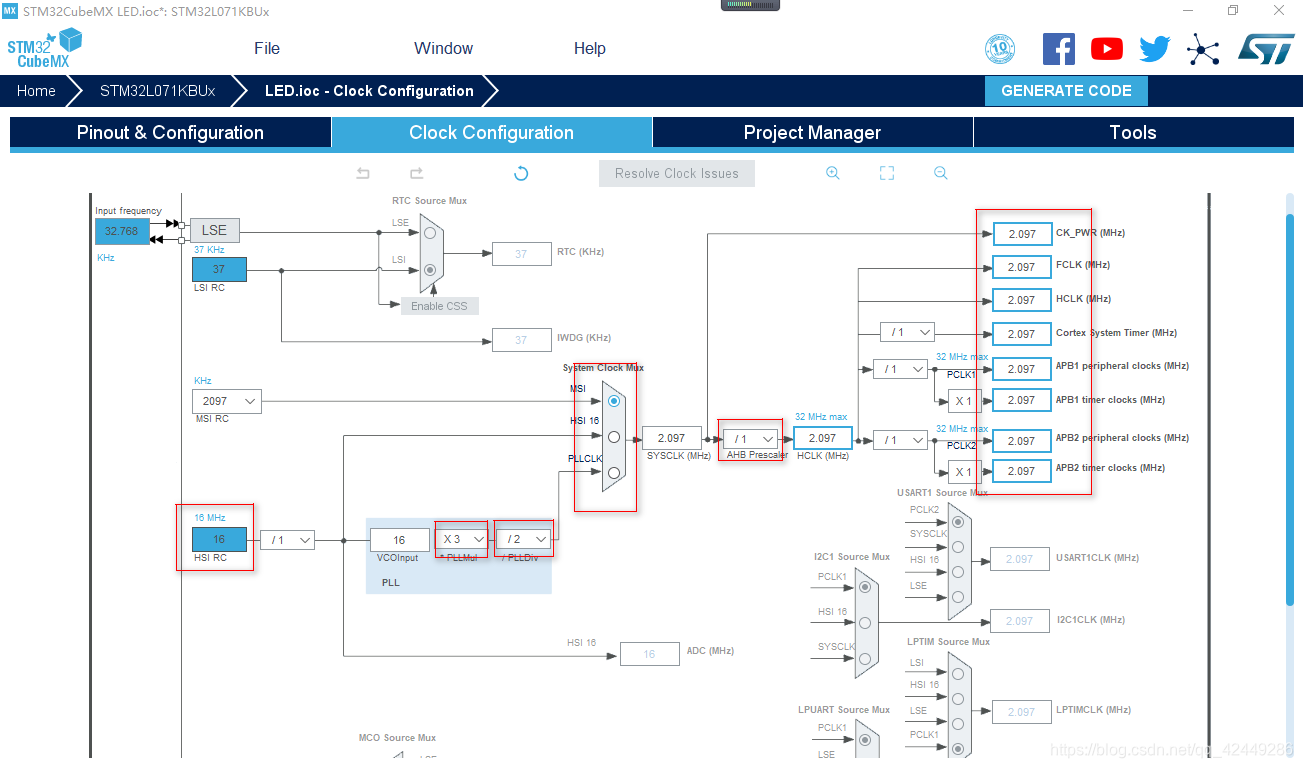Click the ADC 16 value box

pyautogui.click(x=649, y=654)
